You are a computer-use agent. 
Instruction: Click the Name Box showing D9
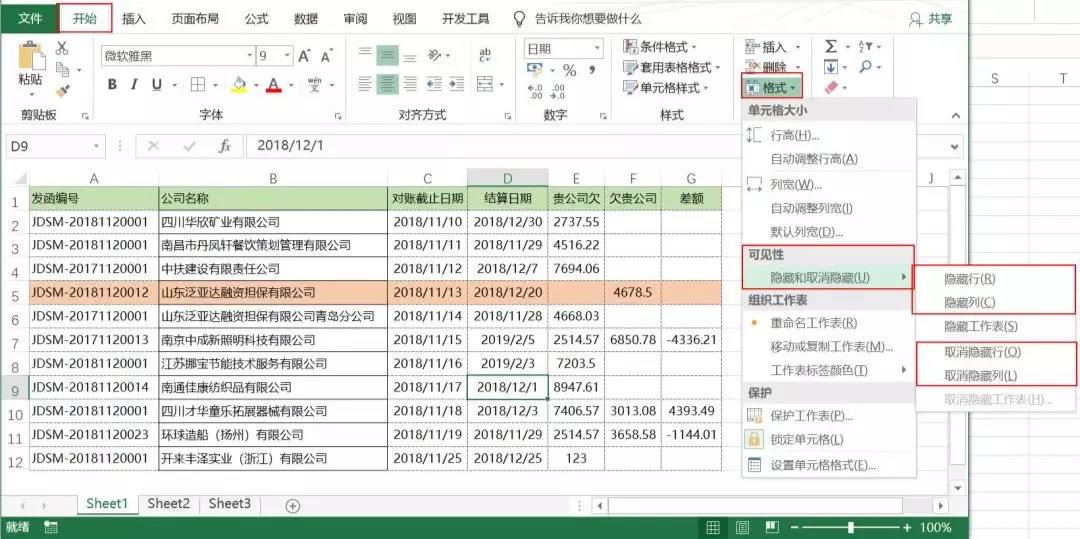point(55,146)
